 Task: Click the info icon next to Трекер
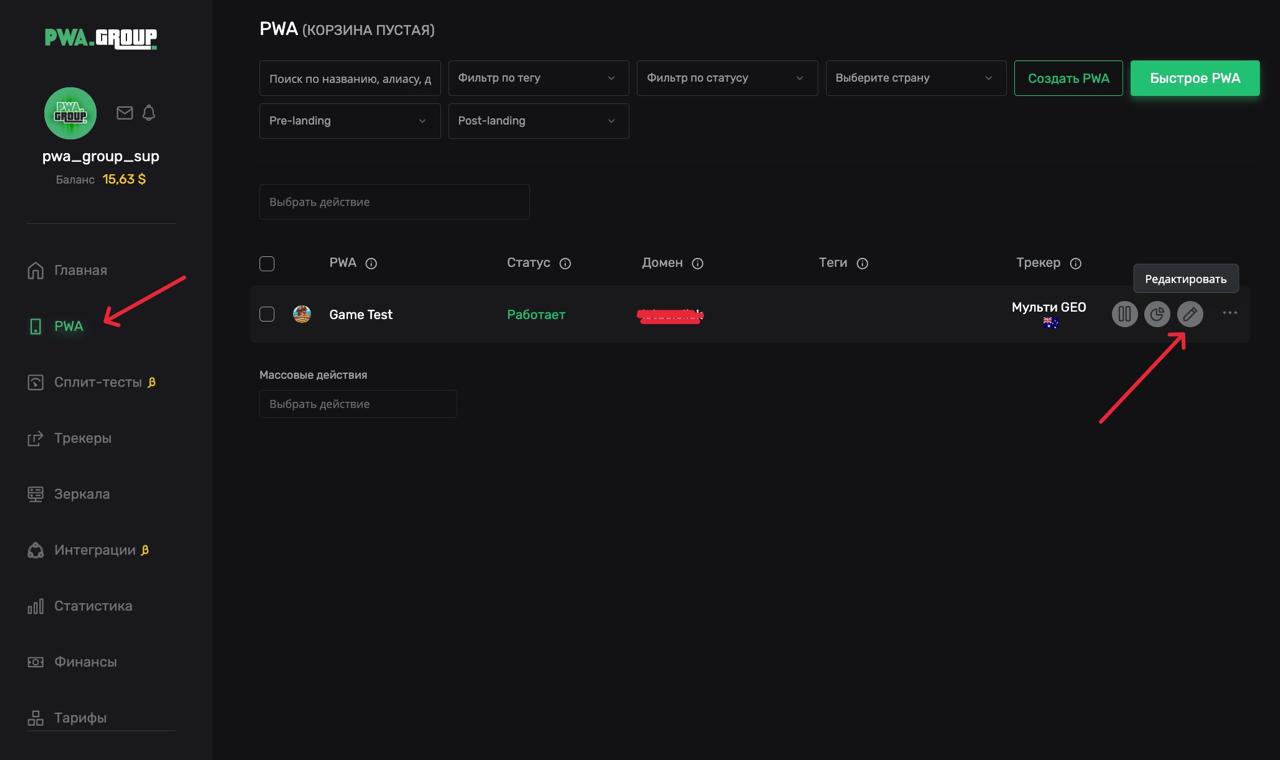click(x=1076, y=264)
